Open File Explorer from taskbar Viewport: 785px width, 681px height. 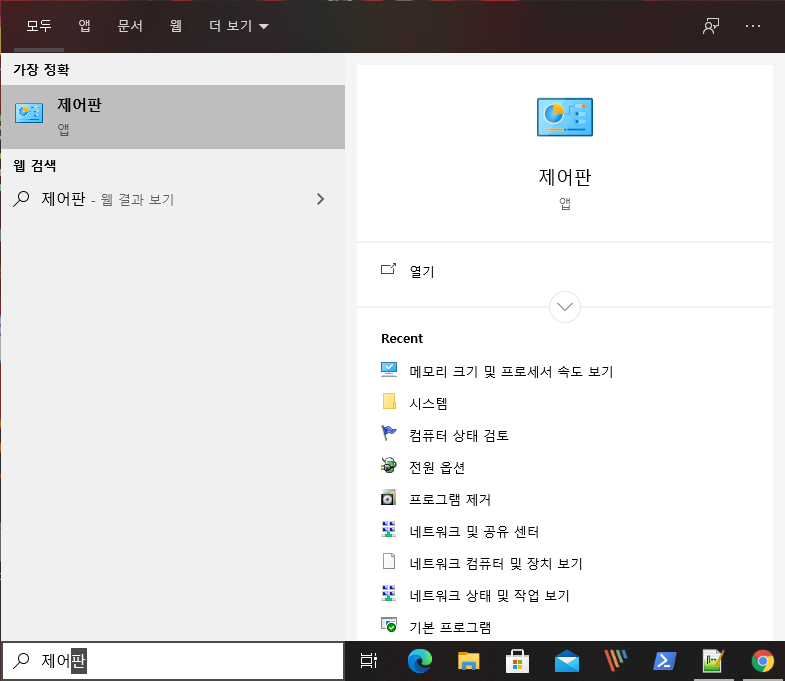point(469,661)
